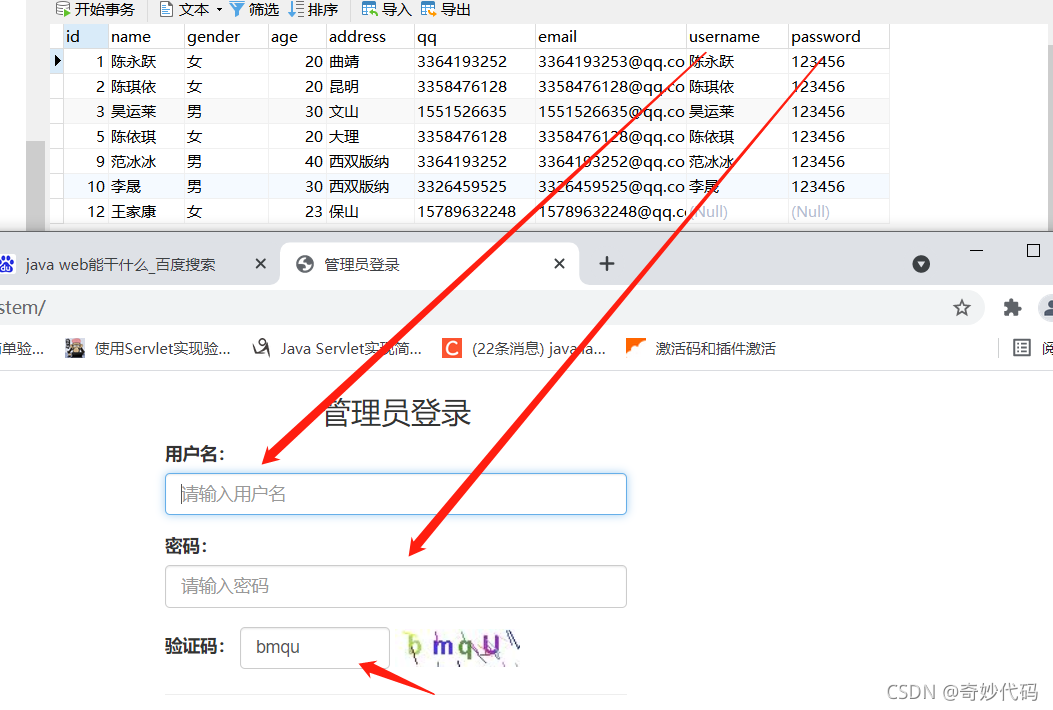Viewport: 1053px width, 710px height.
Task: Click the 筛选 filter funnel icon
Action: [x=236, y=9]
